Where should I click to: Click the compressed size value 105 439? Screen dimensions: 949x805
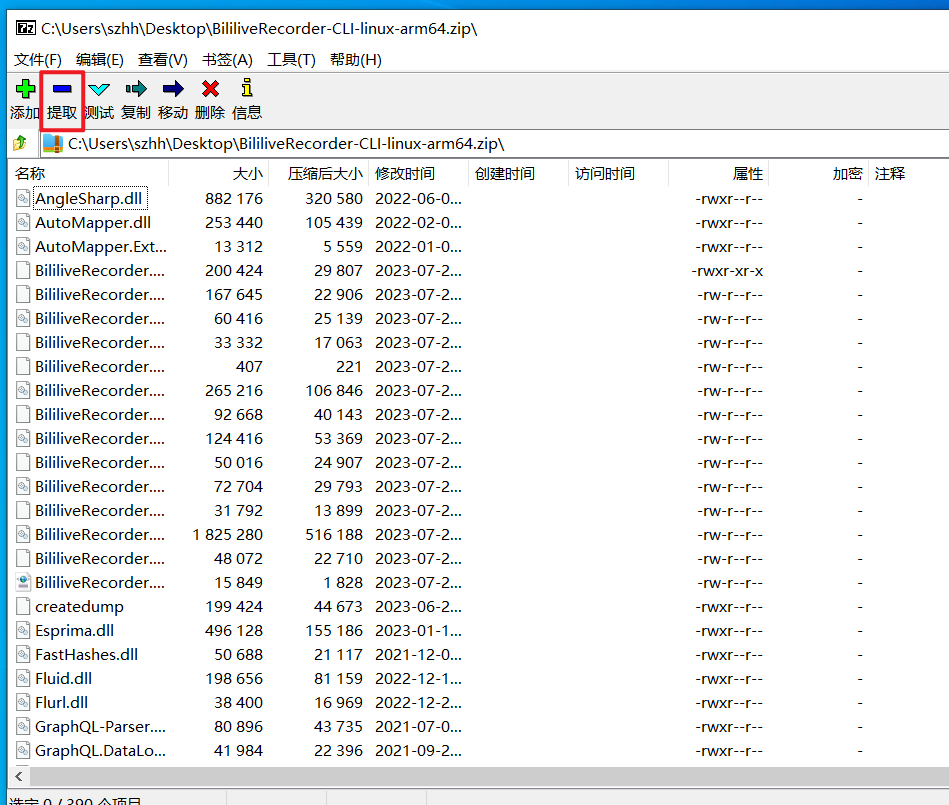[x=334, y=223]
